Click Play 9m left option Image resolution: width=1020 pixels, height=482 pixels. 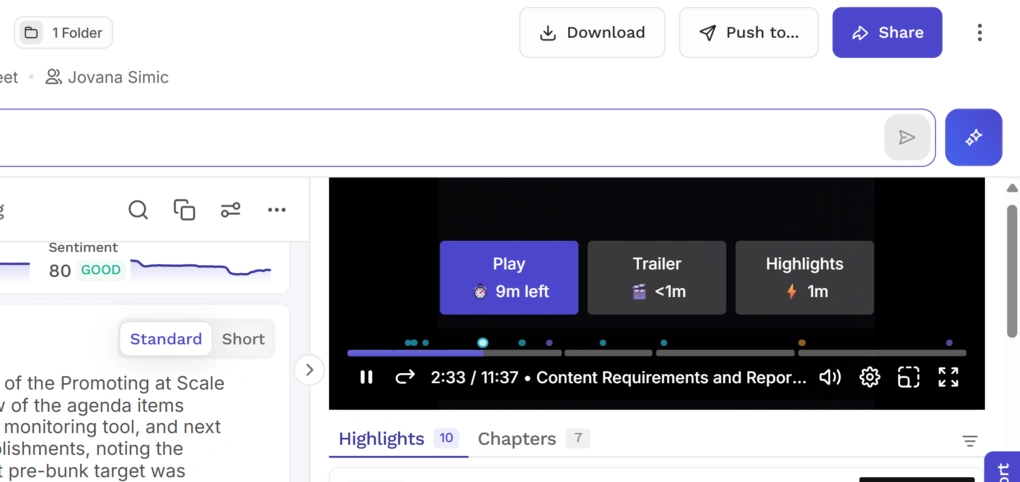509,278
